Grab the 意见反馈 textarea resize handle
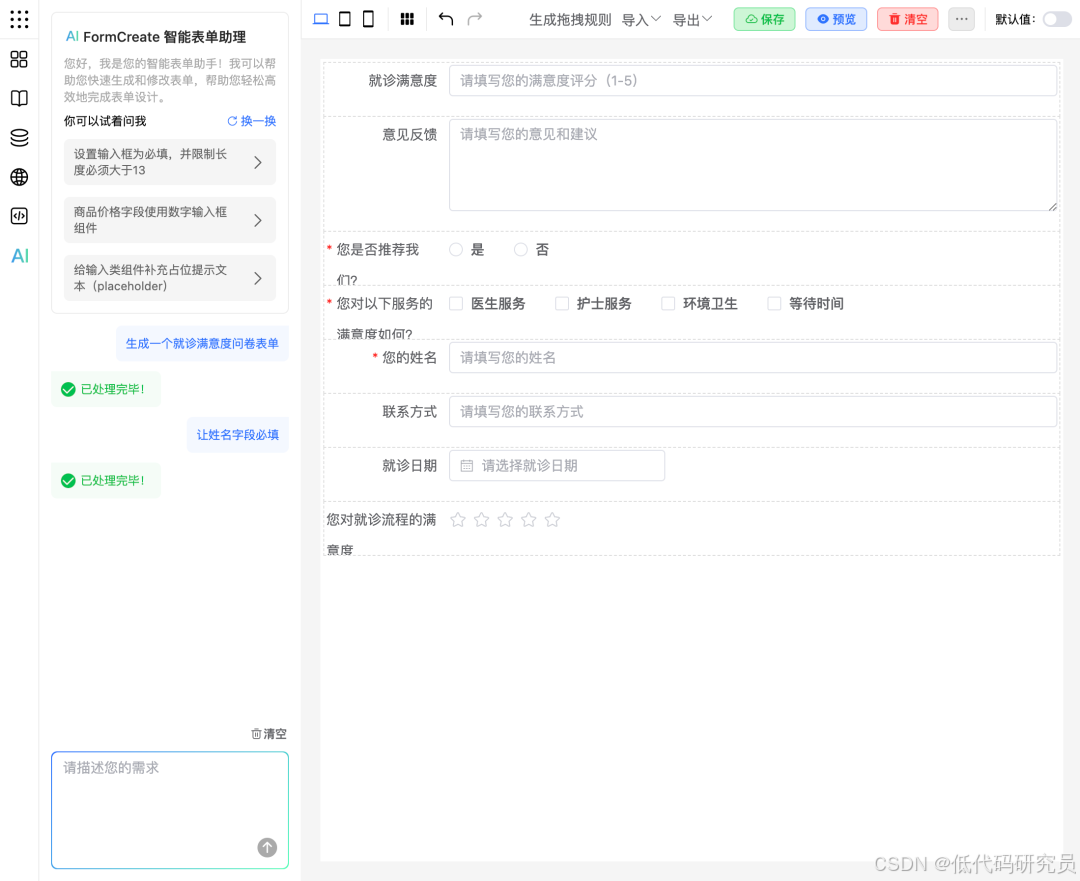 tap(1052, 207)
